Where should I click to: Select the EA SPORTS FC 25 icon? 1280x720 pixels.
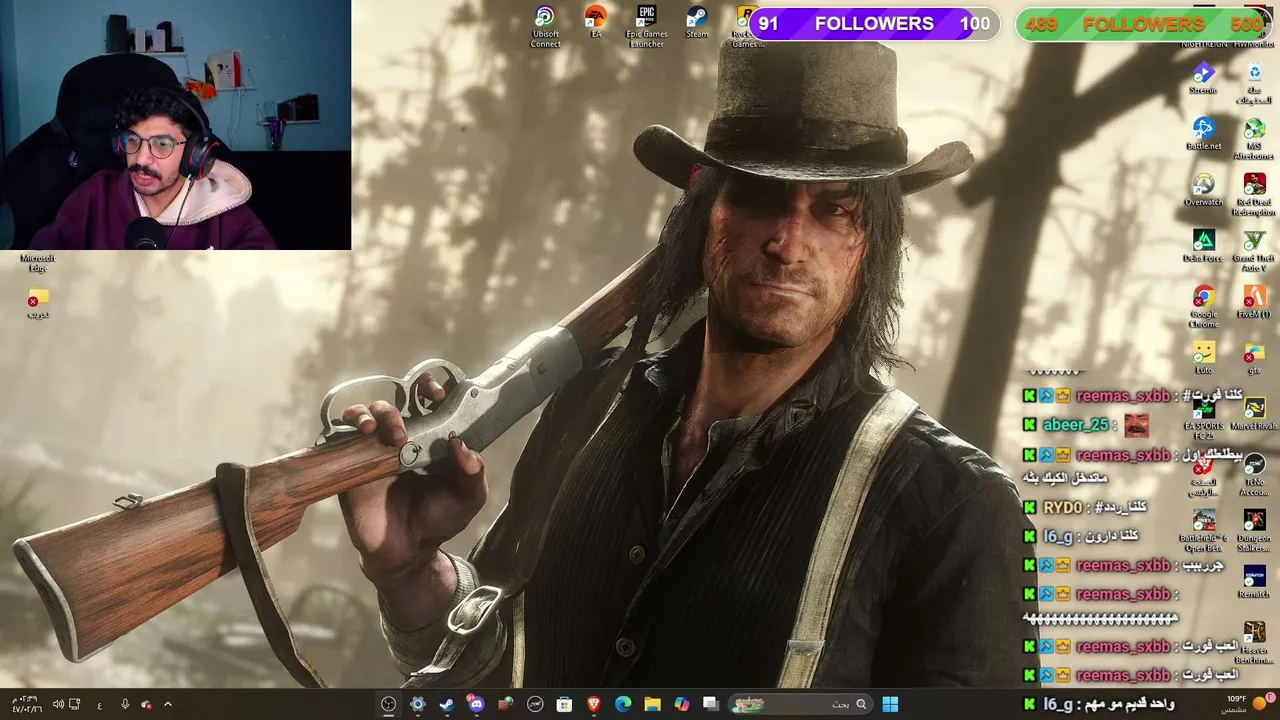click(1203, 418)
